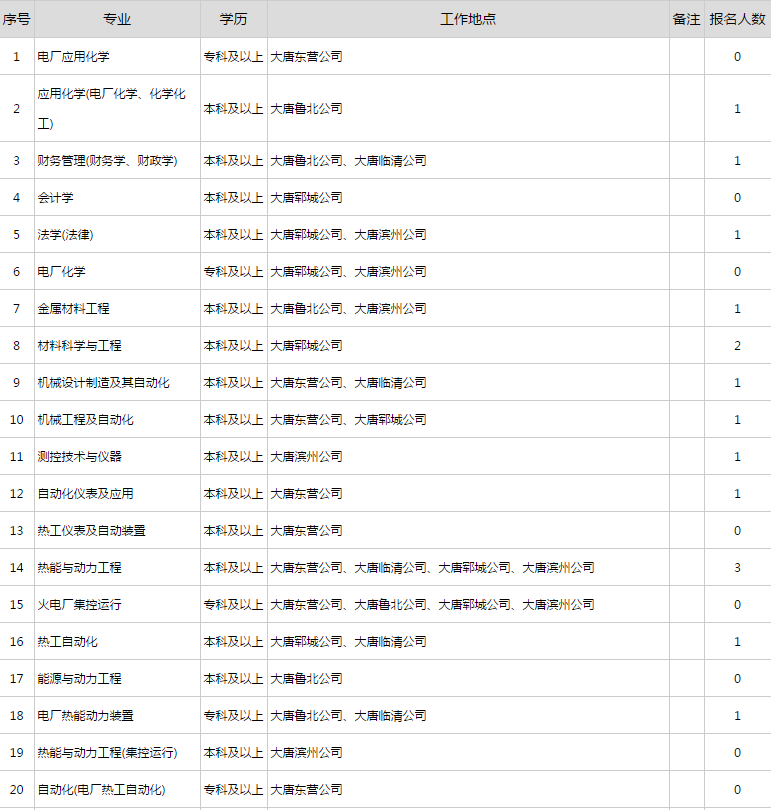Select the 备注 column header
This screenshot has height=810, width=771.
point(686,19)
